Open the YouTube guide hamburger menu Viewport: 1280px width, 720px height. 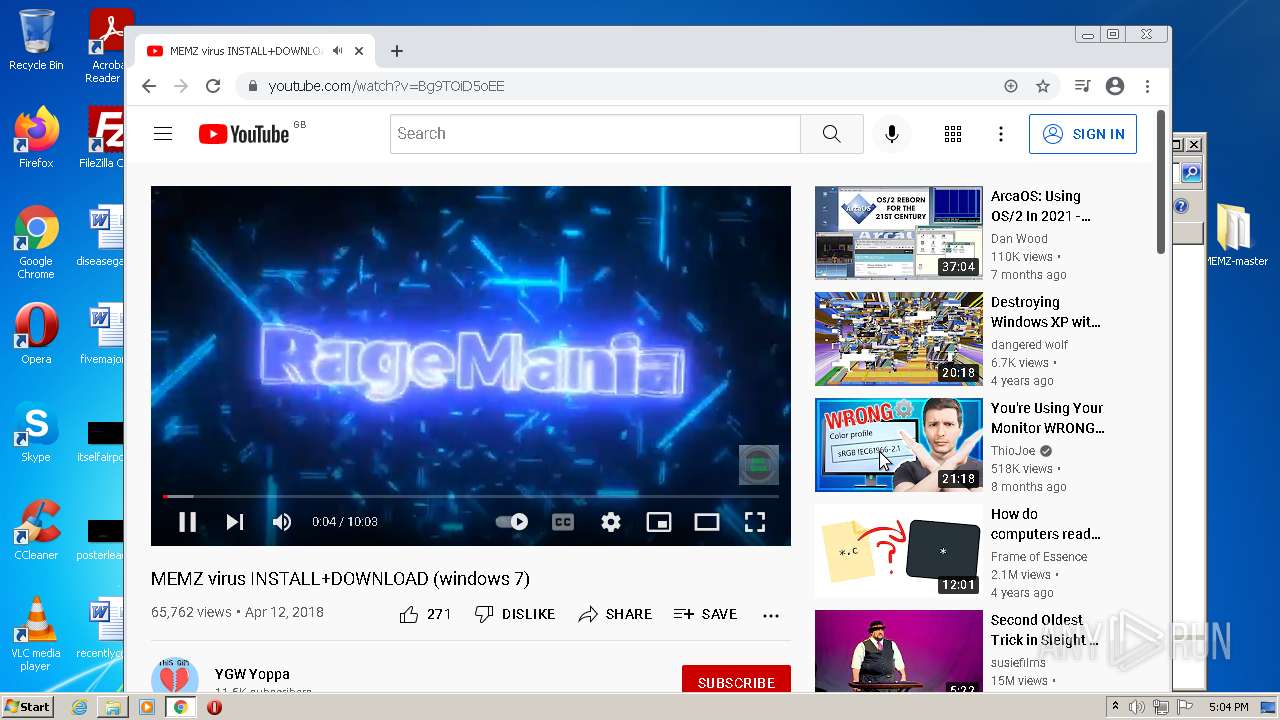pyautogui.click(x=163, y=134)
